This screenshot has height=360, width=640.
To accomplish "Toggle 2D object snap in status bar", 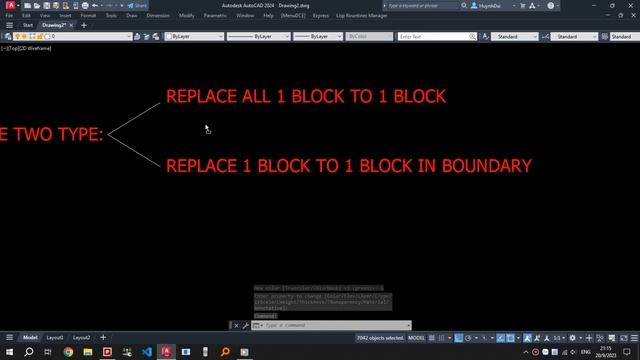I will pyautogui.click(x=510, y=338).
